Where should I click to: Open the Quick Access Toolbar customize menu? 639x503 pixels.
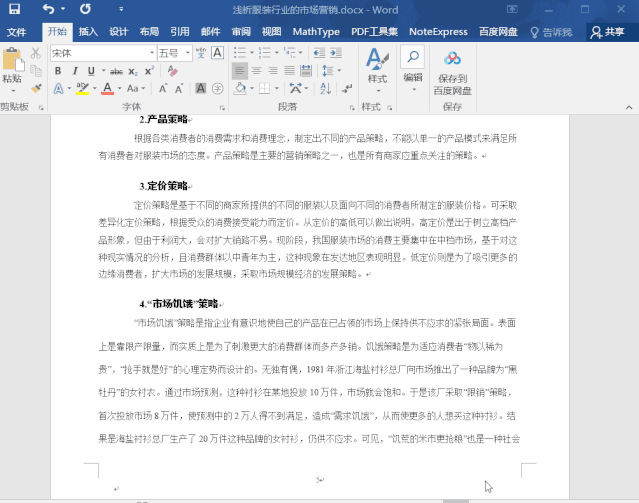click(x=121, y=9)
